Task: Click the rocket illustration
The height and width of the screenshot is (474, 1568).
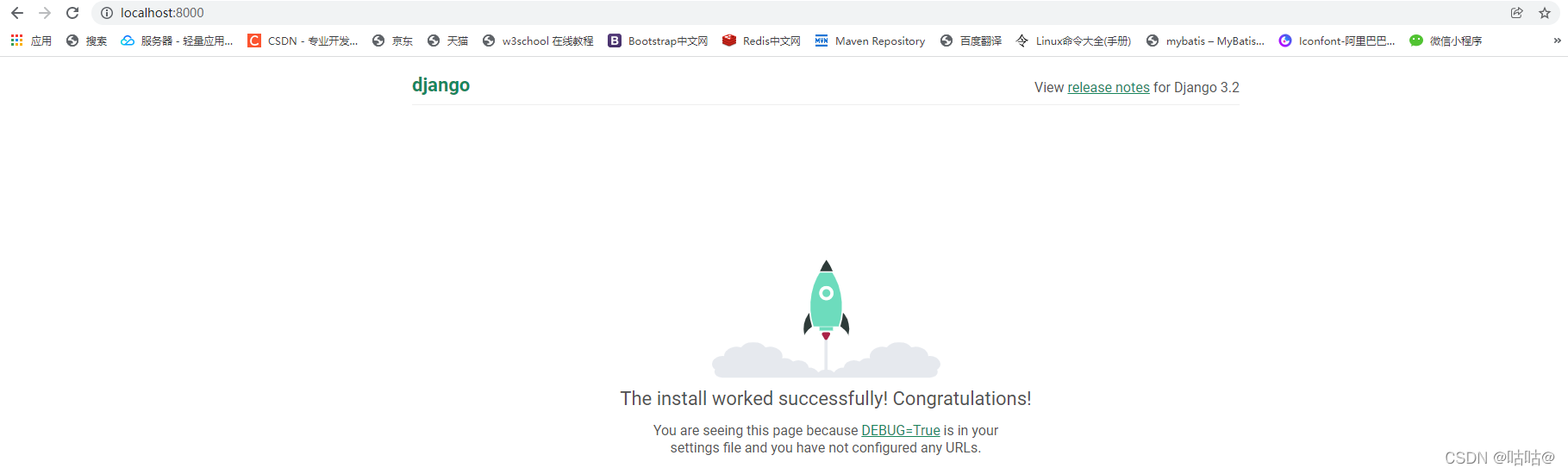Action: (826, 318)
